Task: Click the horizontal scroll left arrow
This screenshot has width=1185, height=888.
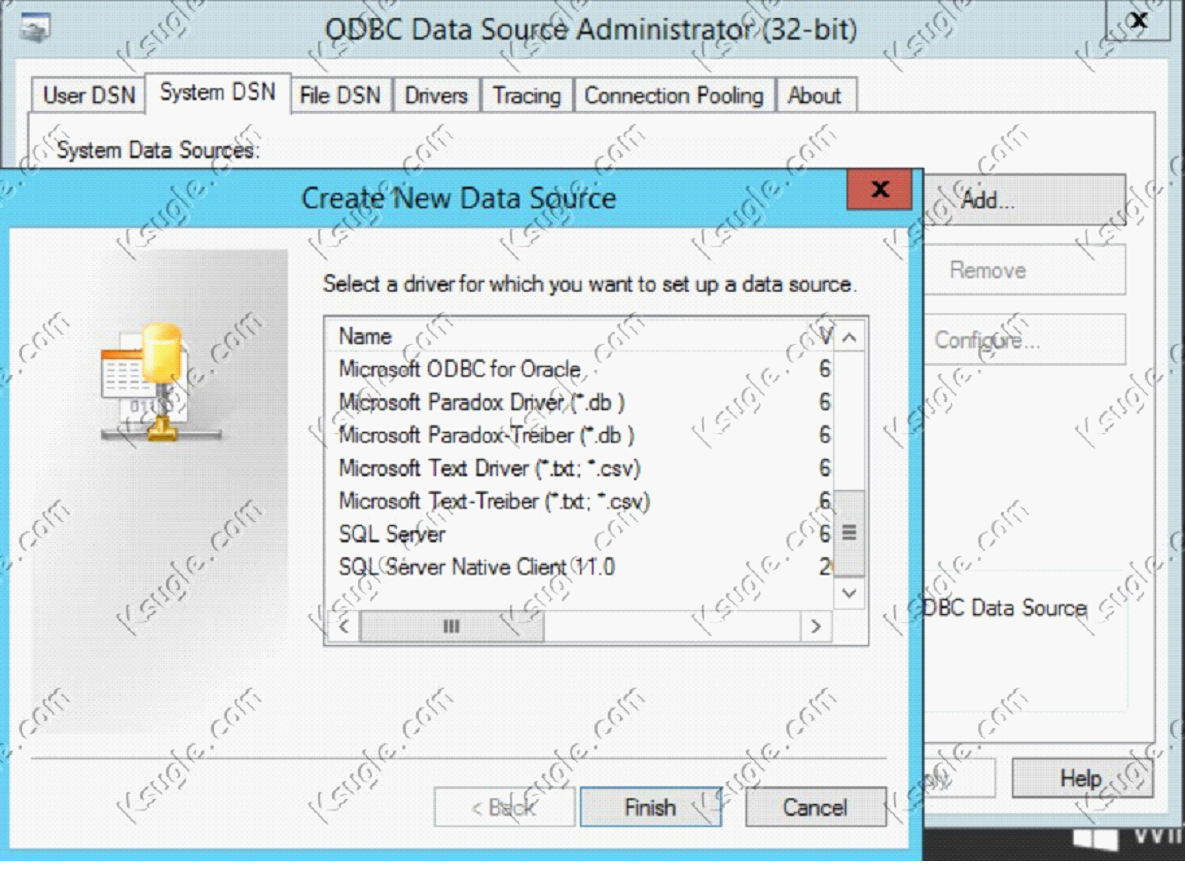Action: [344, 627]
